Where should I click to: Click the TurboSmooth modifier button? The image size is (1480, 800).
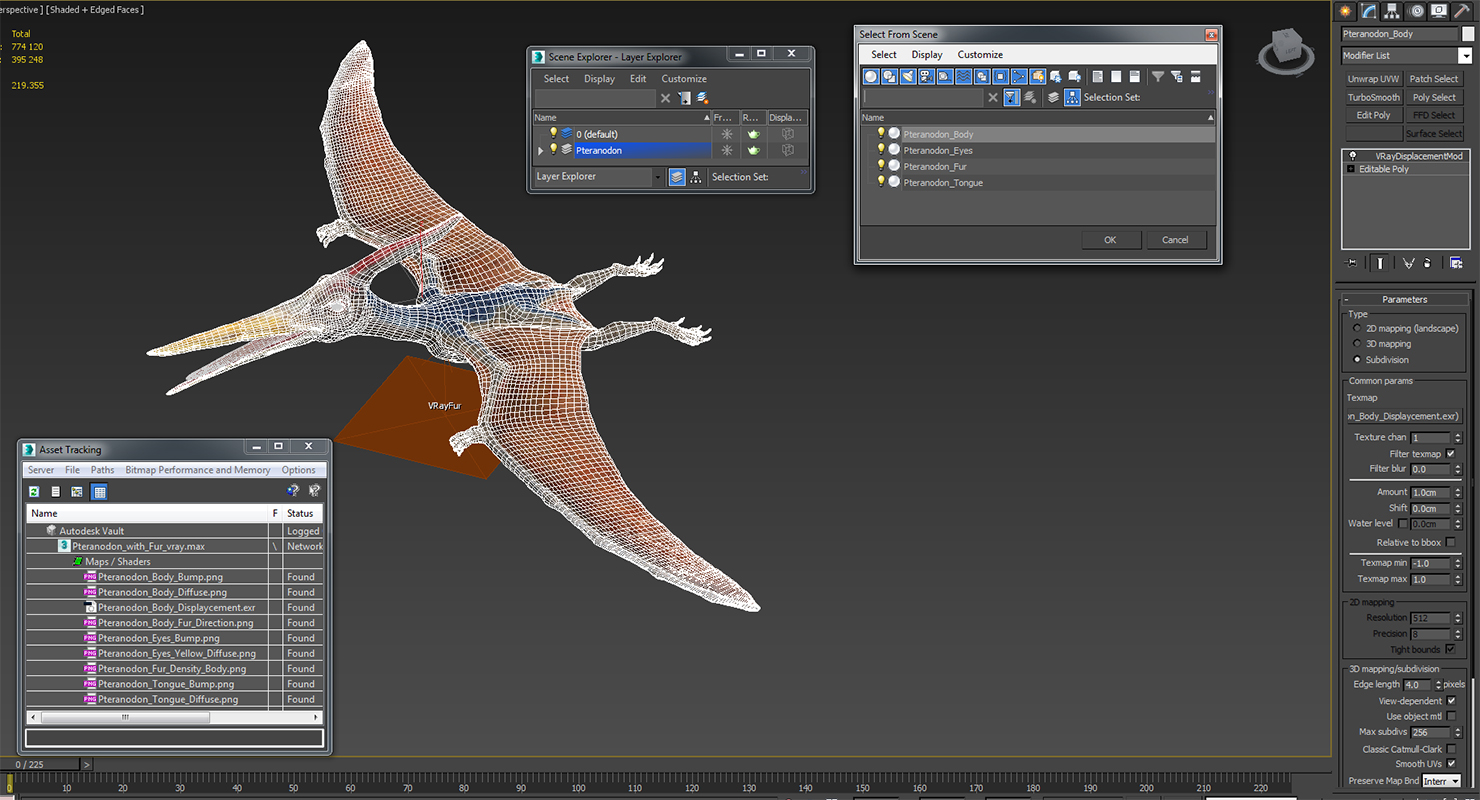1373,97
